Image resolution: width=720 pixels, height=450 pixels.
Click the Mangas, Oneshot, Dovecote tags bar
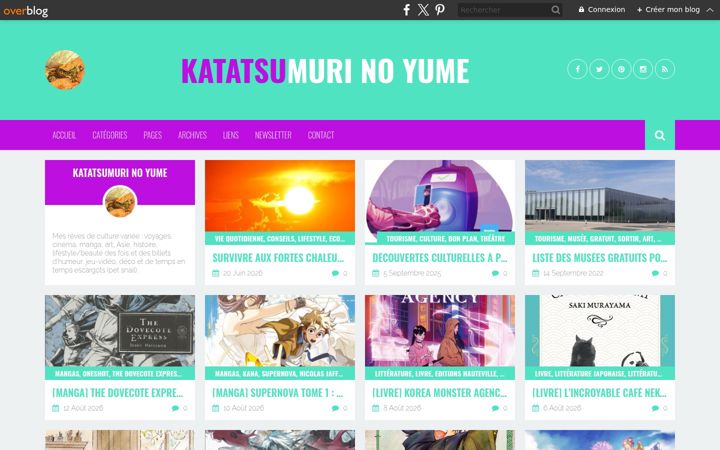click(120, 373)
